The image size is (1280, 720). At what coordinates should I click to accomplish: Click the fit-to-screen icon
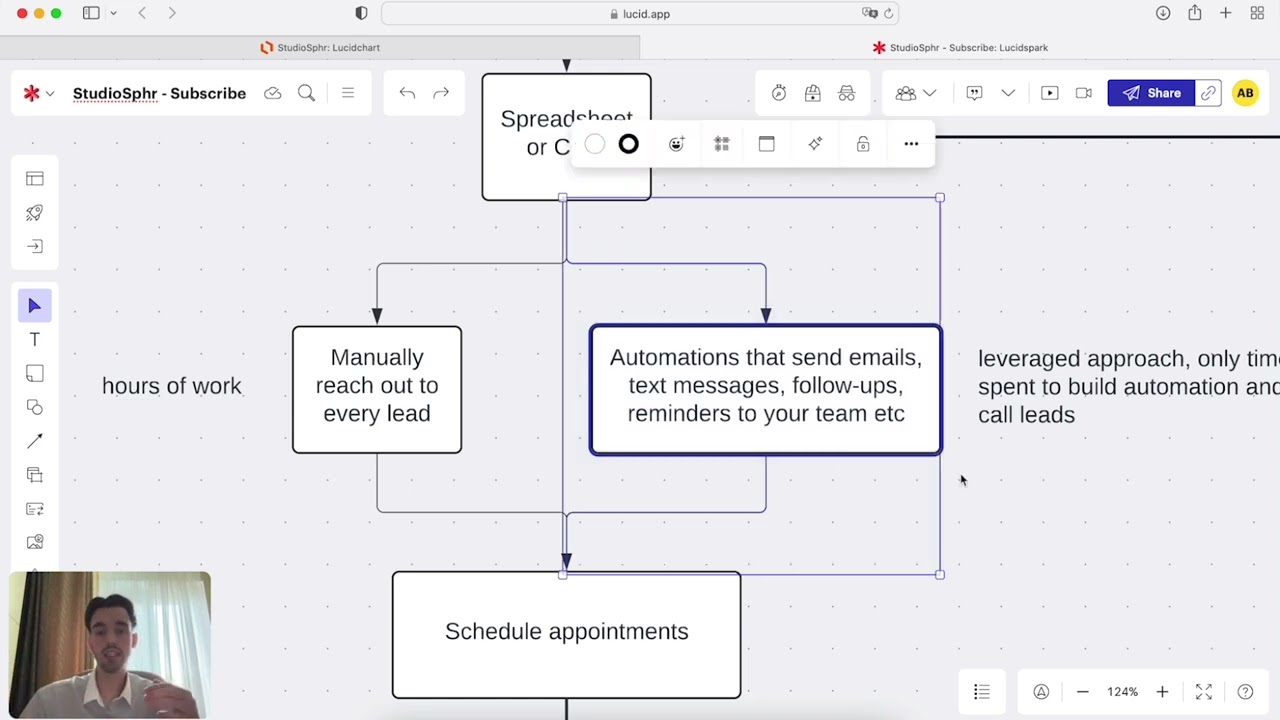coord(1204,692)
